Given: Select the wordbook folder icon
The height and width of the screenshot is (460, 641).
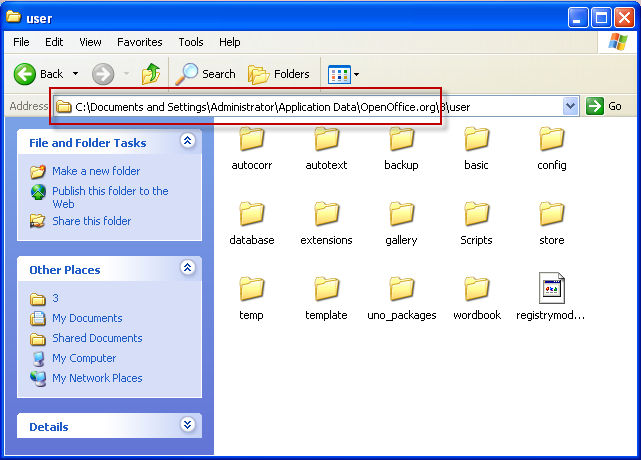Looking at the screenshot, I should (476, 289).
